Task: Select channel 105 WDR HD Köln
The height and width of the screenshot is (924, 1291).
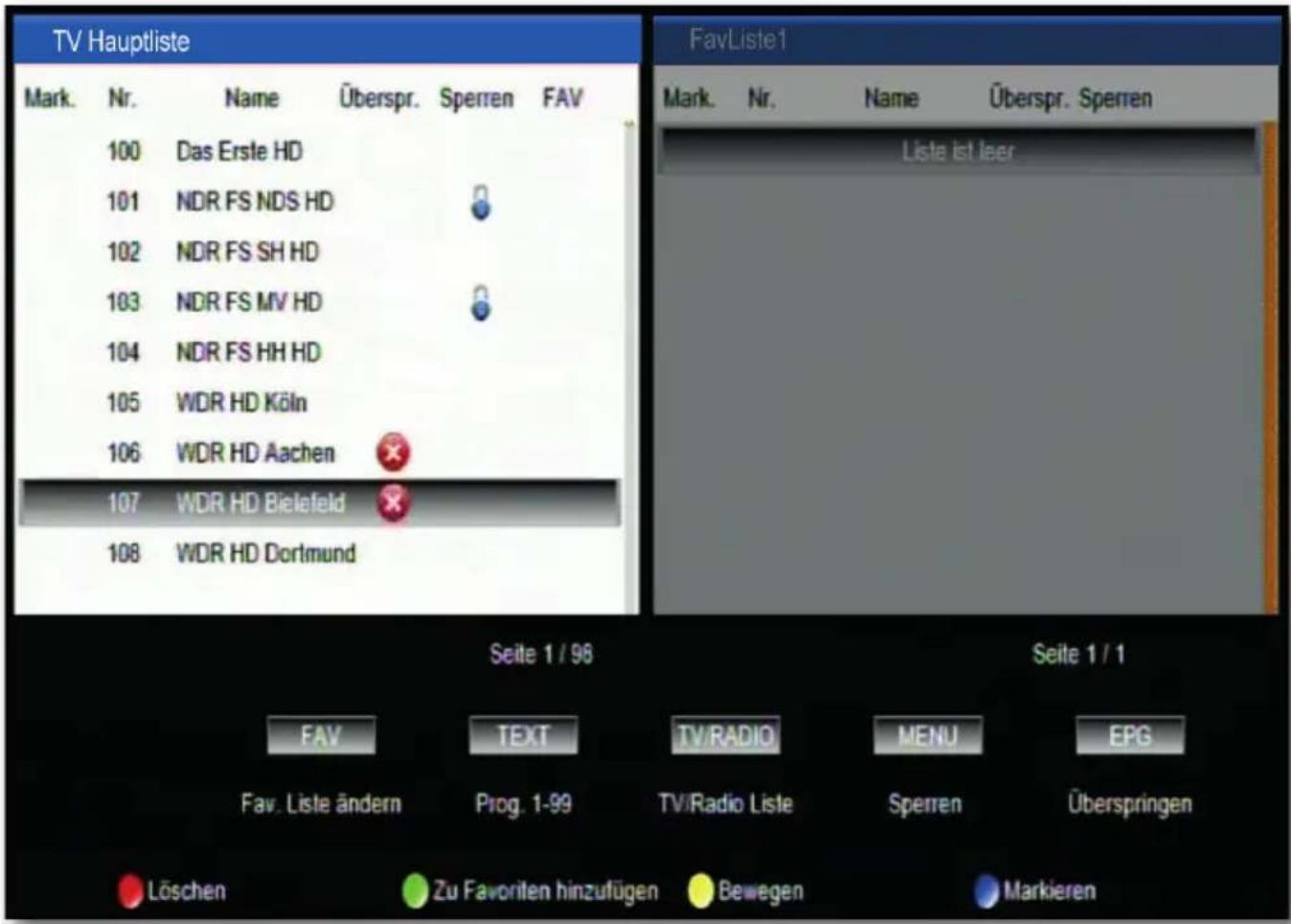Action: click(x=320, y=402)
